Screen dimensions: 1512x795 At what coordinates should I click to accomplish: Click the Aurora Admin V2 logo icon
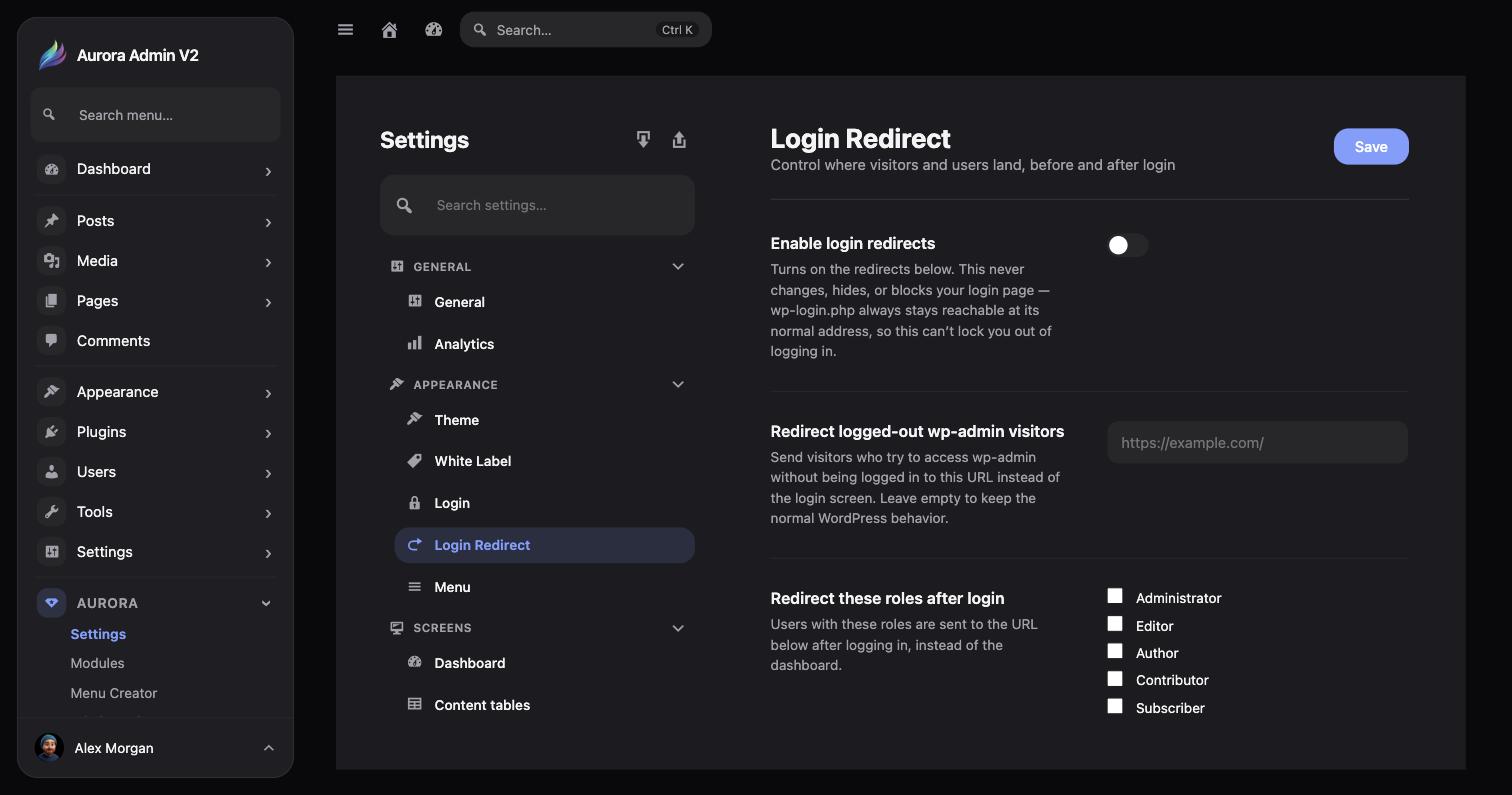52,55
